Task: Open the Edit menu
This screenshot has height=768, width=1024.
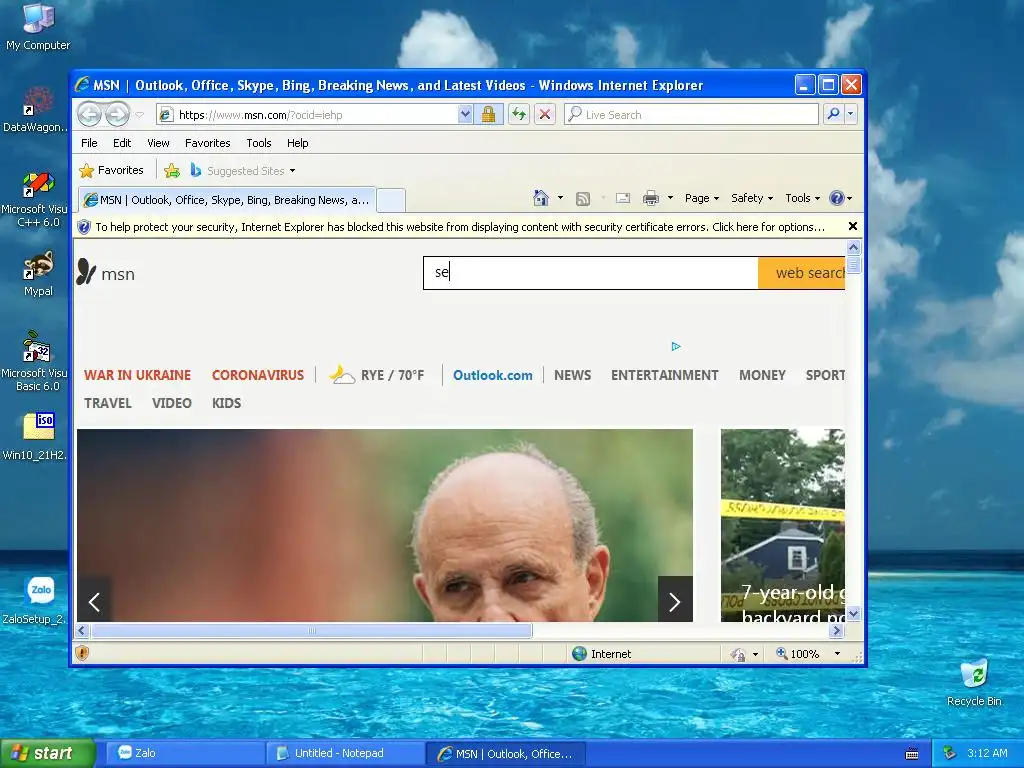Action: [121, 143]
